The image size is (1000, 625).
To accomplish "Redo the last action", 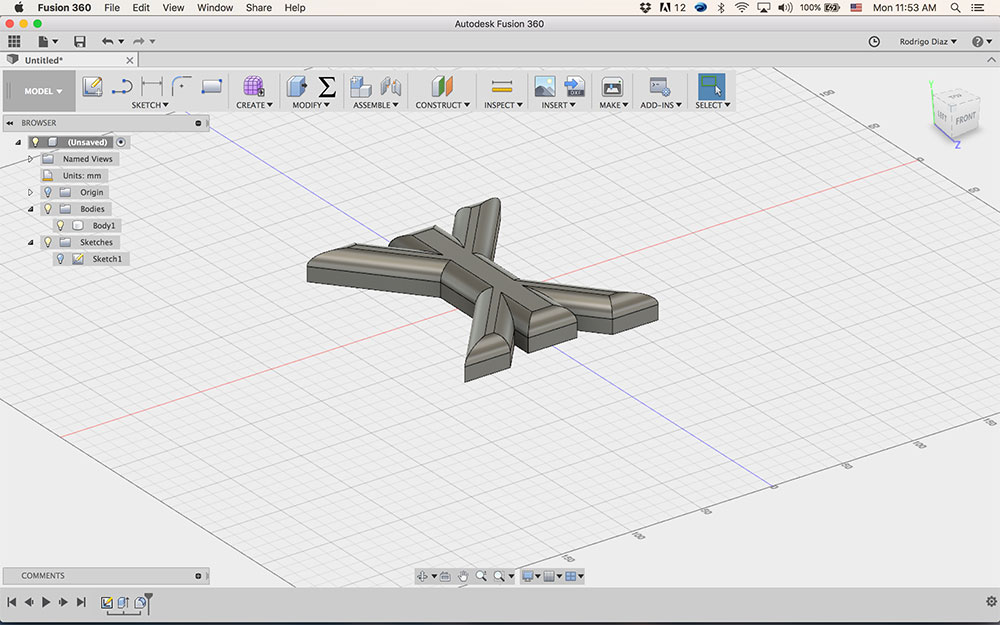I will pos(138,41).
